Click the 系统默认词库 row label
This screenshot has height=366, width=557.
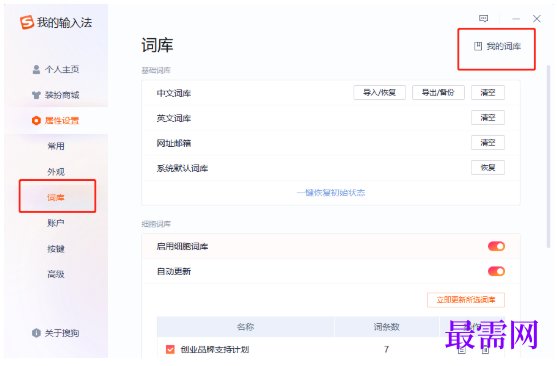click(x=183, y=168)
